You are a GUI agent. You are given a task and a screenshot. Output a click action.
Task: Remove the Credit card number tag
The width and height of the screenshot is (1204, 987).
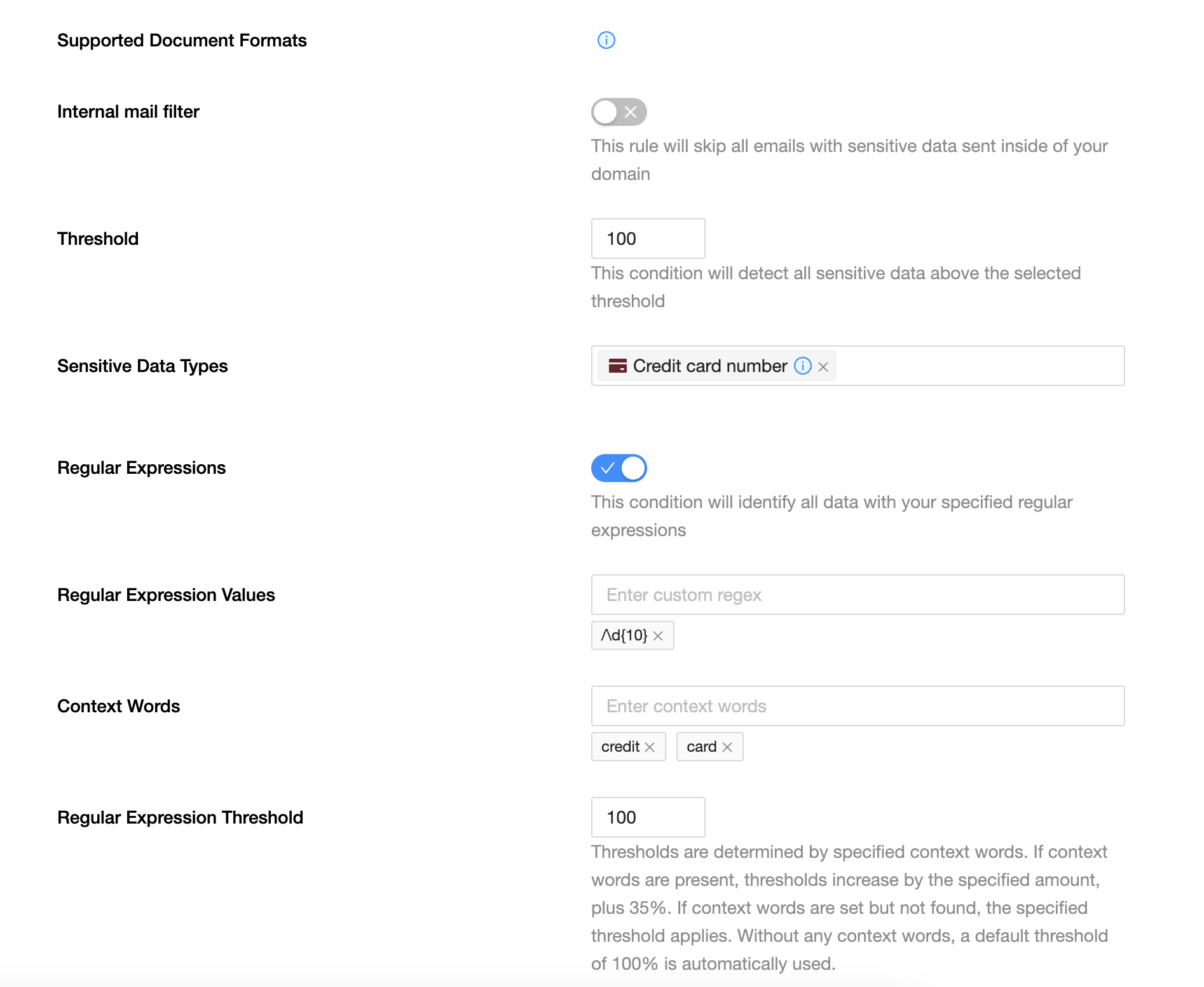pos(823,367)
